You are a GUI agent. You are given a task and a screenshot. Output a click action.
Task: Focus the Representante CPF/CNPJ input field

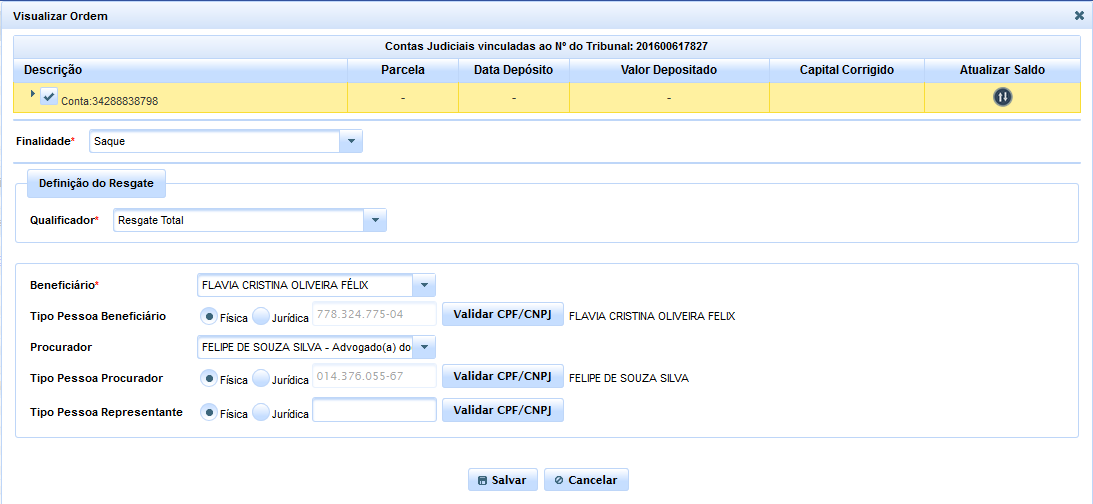click(374, 411)
